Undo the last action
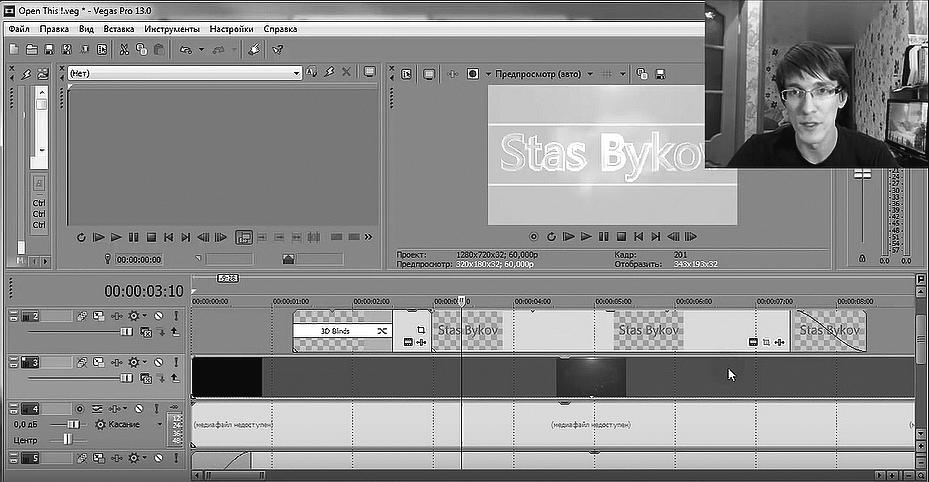This screenshot has width=929, height=482. pos(185,50)
